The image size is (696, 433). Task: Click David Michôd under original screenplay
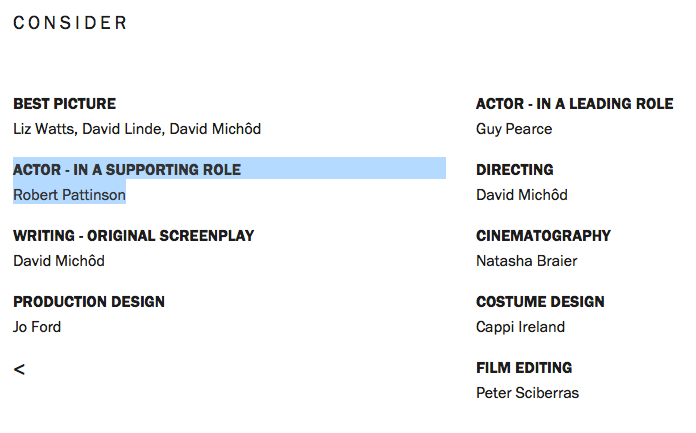(59, 261)
